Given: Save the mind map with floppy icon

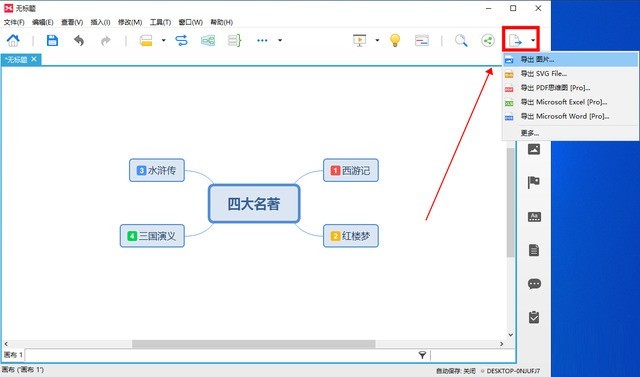Looking at the screenshot, I should [52, 40].
